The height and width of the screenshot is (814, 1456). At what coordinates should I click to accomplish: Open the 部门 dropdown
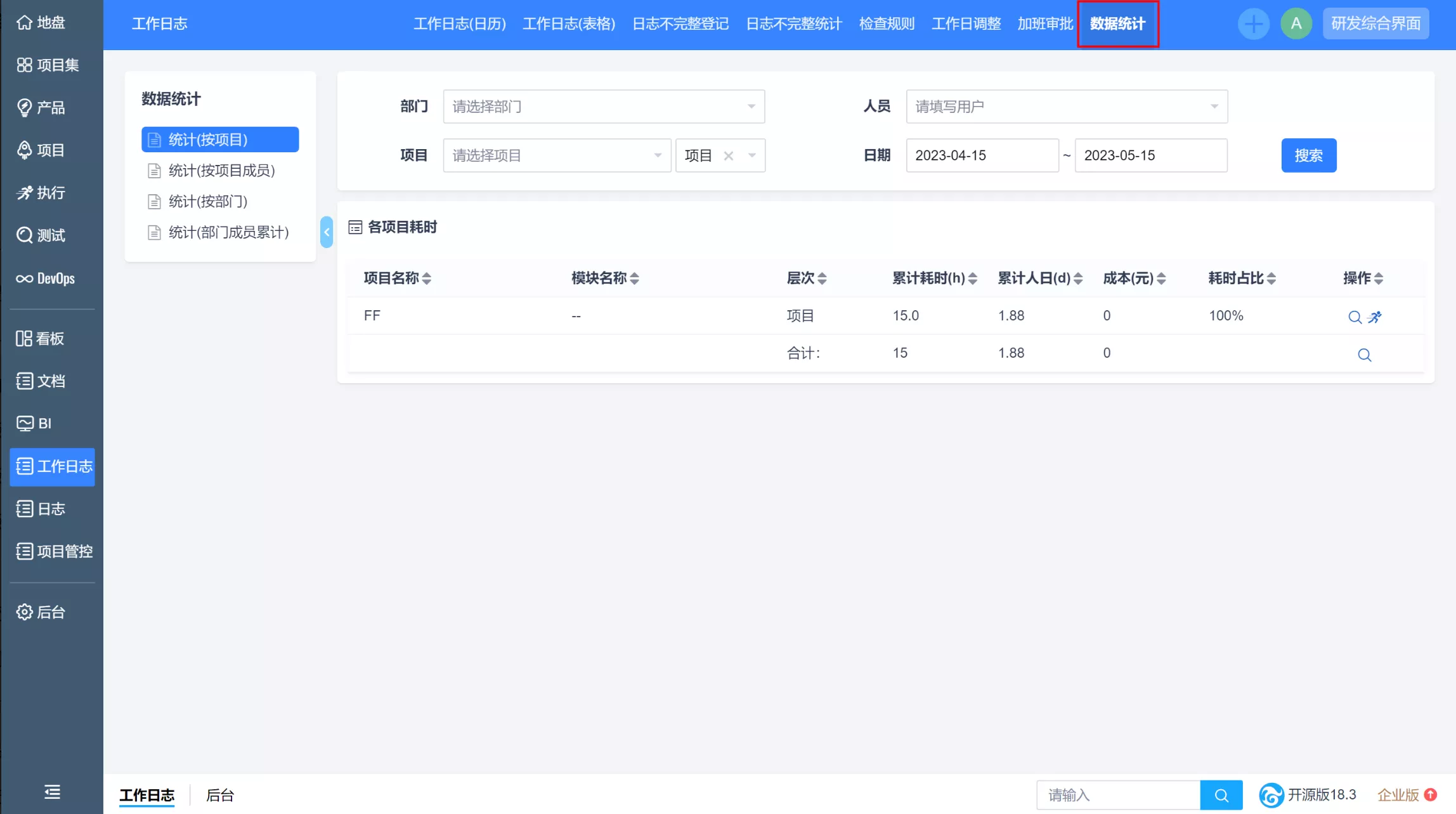(604, 107)
